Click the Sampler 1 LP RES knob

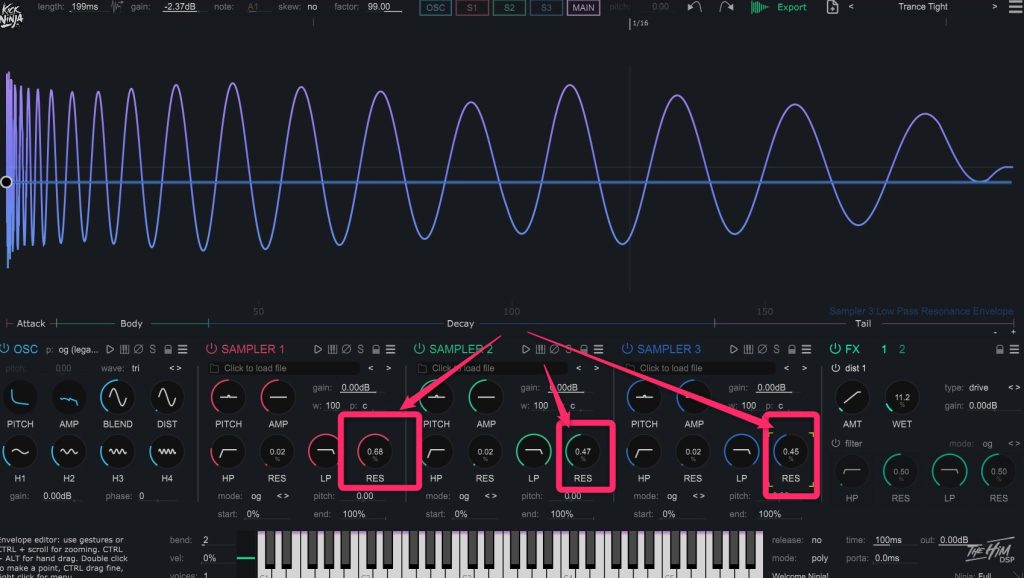(375, 452)
